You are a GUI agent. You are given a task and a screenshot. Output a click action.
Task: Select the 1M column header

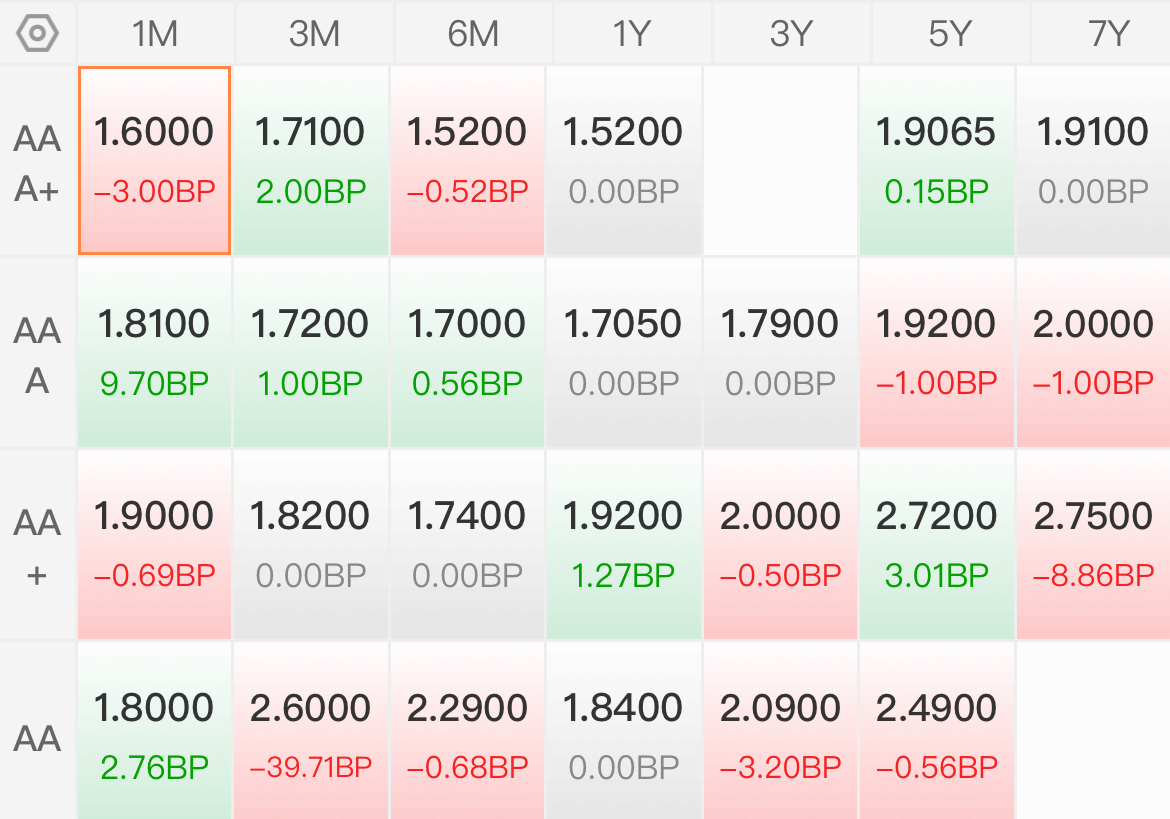[155, 34]
